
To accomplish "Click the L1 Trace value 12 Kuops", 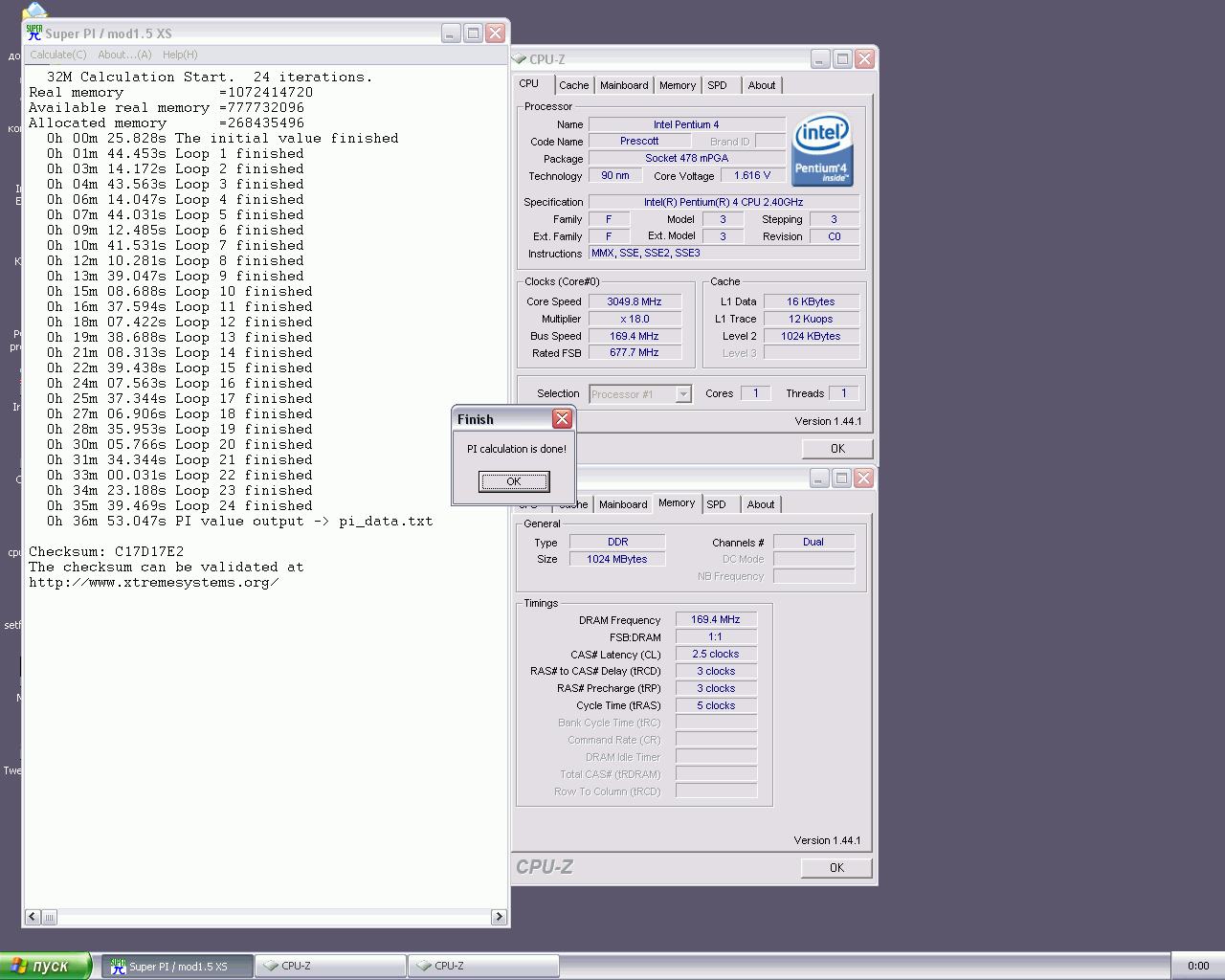I will tap(811, 319).
